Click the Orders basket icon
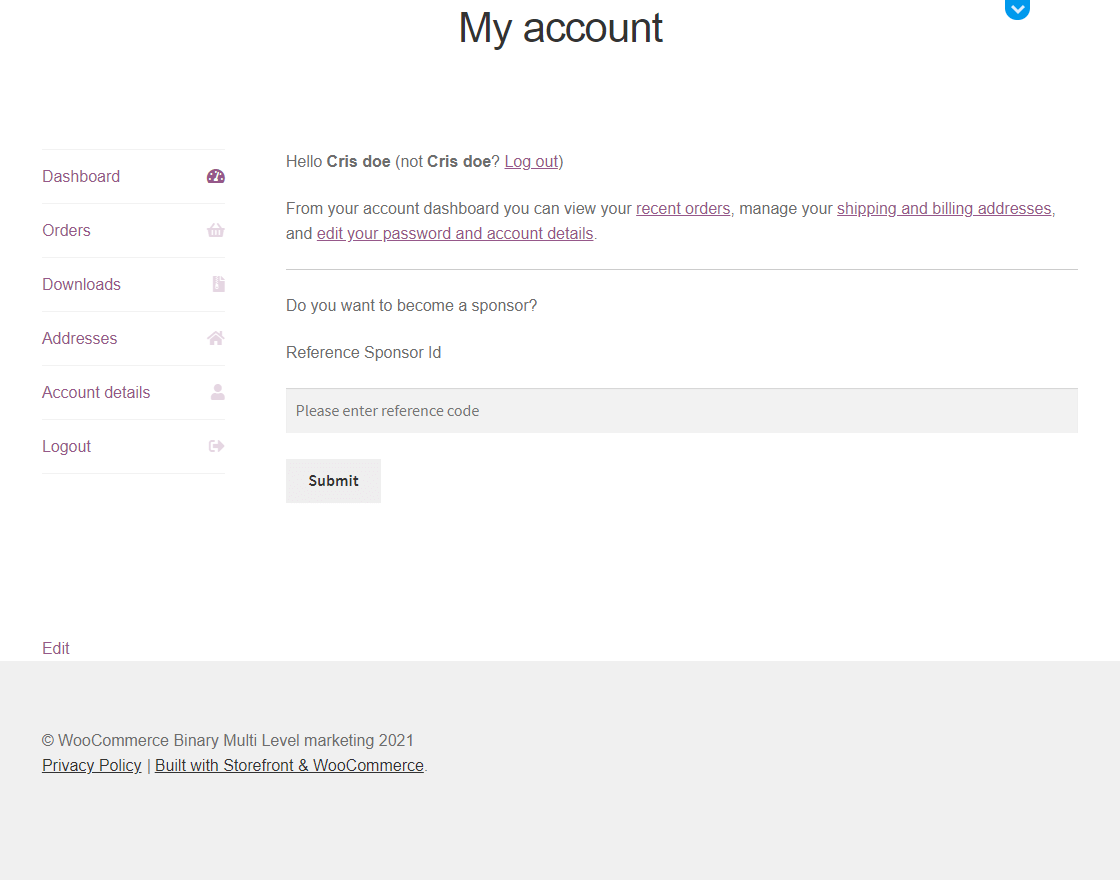1120x880 pixels. 216,231
